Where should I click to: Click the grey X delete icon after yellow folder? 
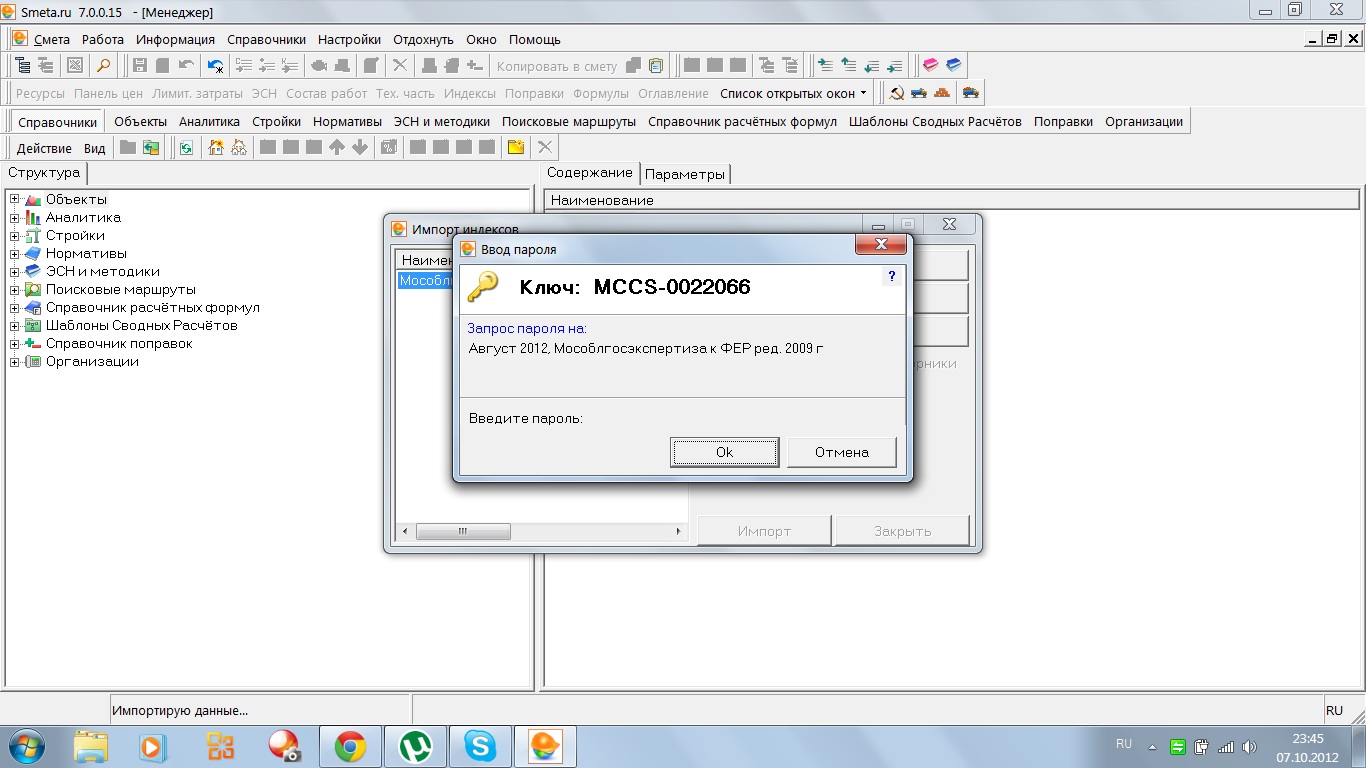(x=545, y=147)
